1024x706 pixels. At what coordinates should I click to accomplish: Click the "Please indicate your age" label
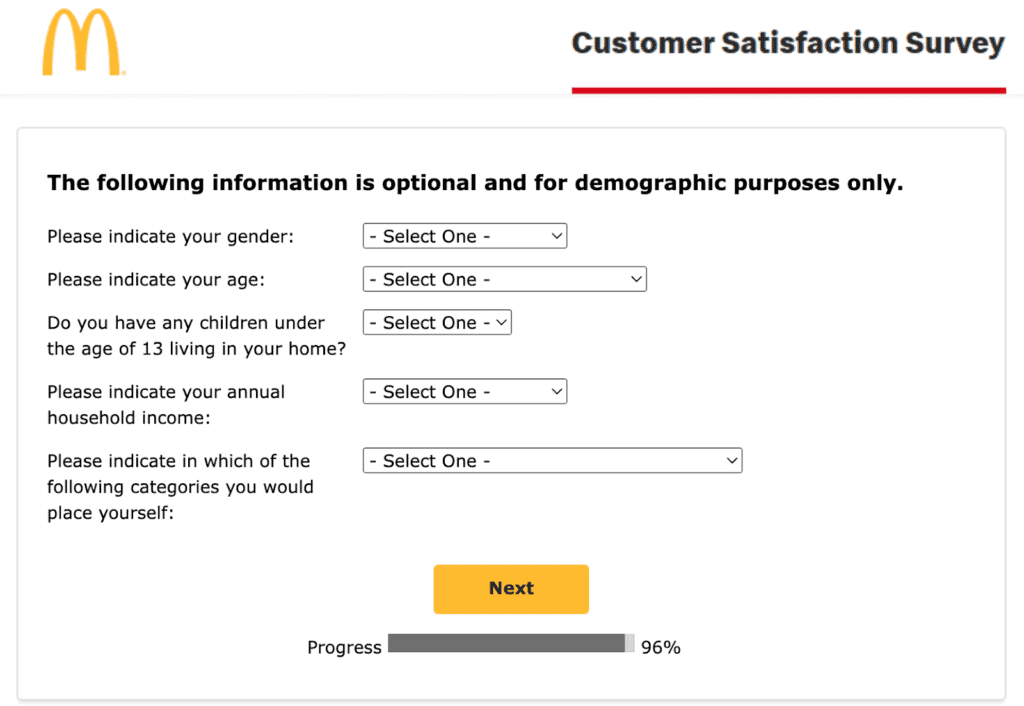click(156, 280)
